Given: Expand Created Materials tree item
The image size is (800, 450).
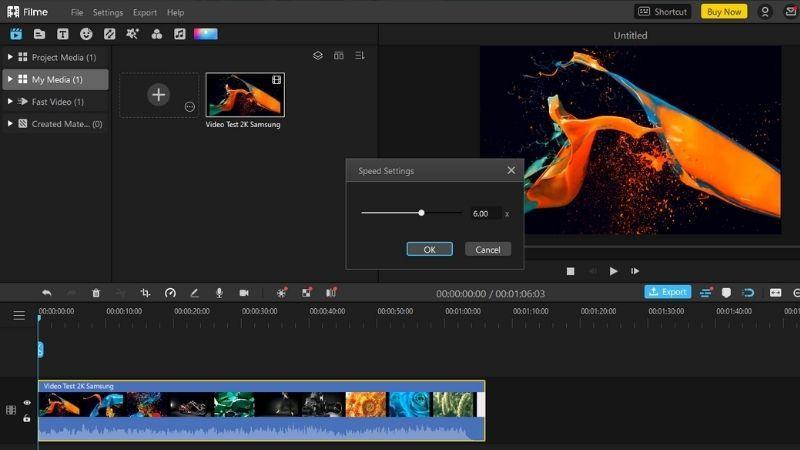Looking at the screenshot, I should tap(10, 123).
